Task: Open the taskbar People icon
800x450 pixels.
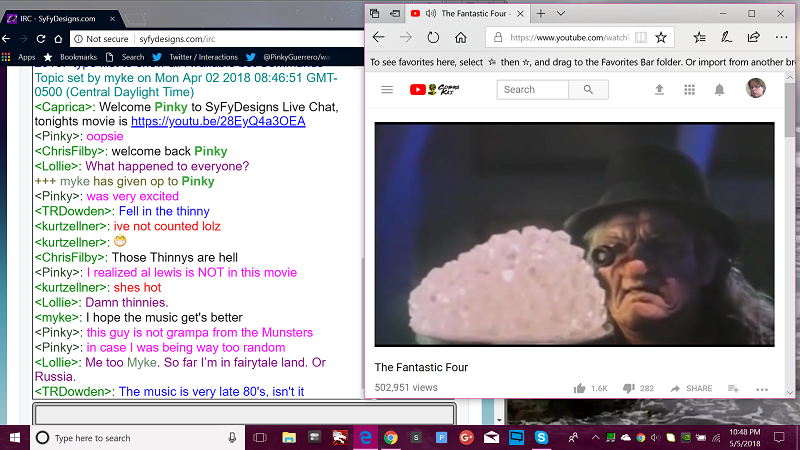Action: tap(573, 438)
